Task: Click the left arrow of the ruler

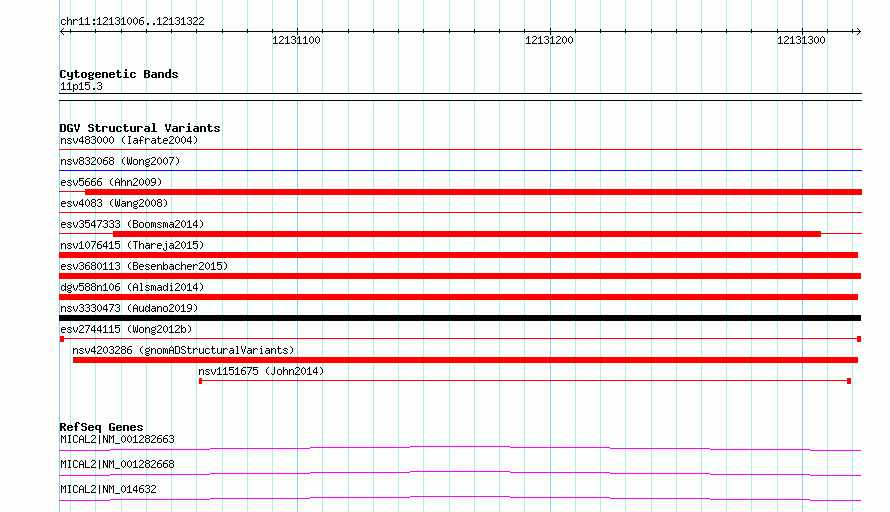Action: 63,31
